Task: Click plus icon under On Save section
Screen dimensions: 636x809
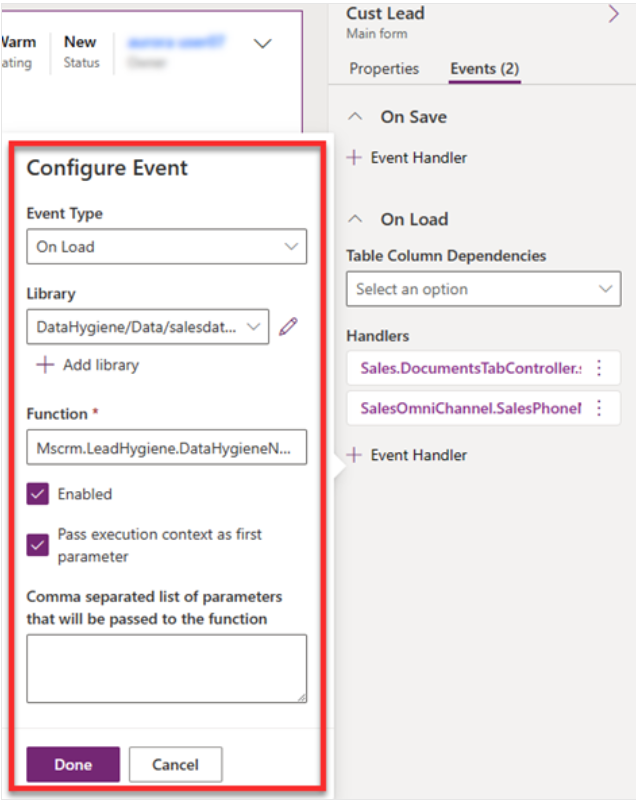Action: click(x=354, y=157)
